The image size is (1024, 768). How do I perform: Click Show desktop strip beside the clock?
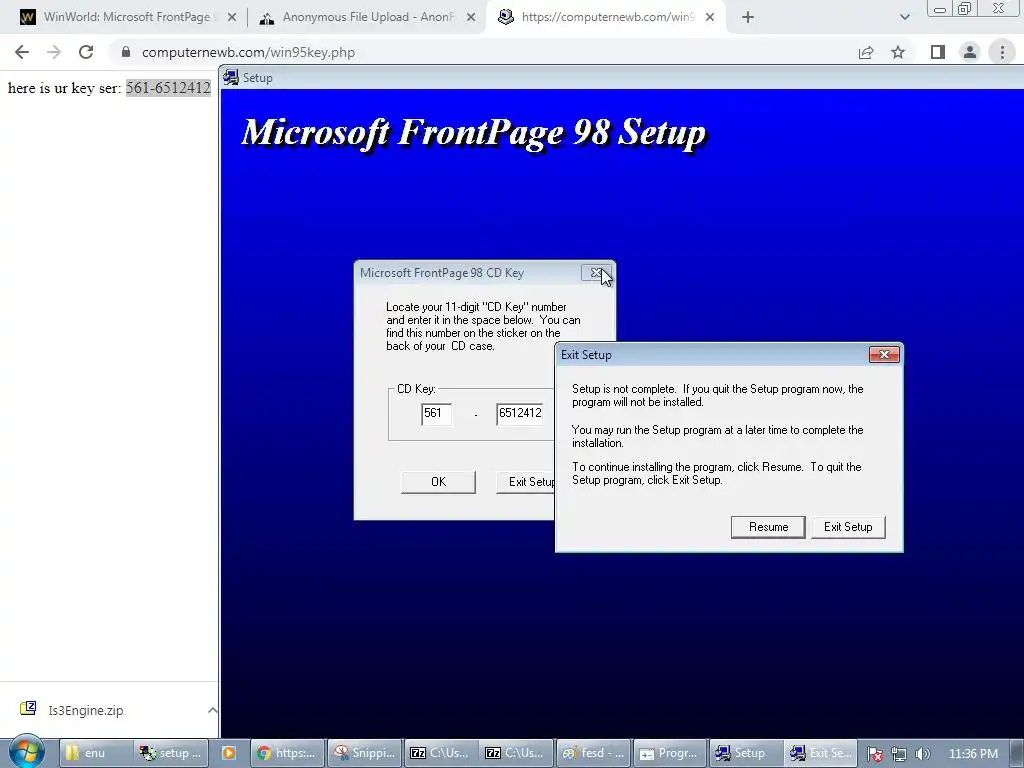pos(1017,753)
